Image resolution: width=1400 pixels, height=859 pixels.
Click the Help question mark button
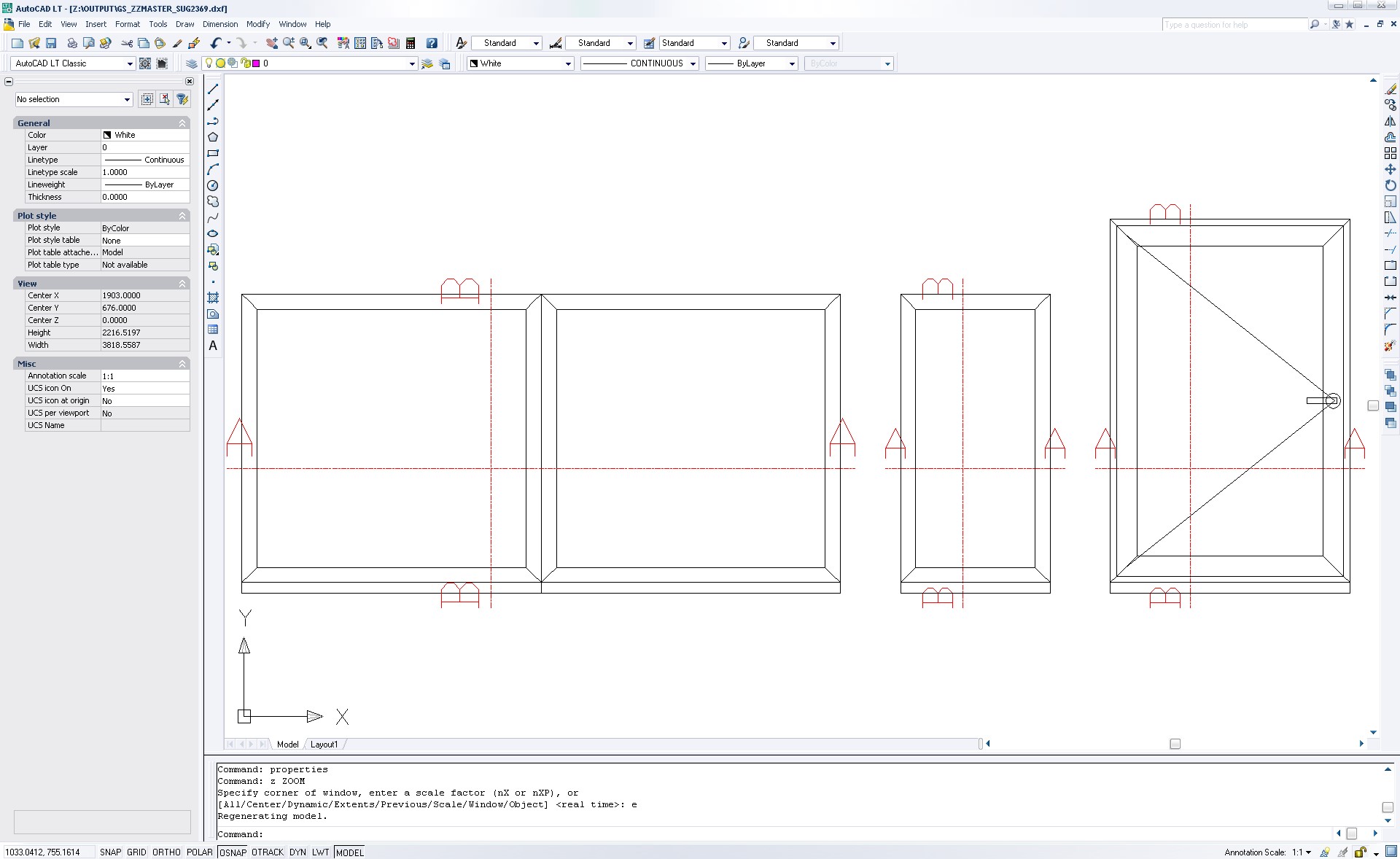(x=432, y=43)
